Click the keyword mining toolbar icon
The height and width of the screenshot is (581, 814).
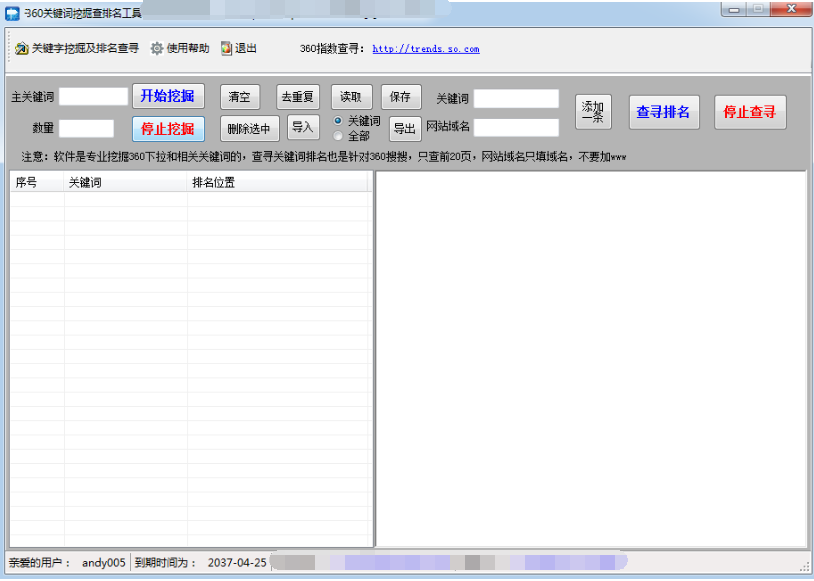[22, 49]
